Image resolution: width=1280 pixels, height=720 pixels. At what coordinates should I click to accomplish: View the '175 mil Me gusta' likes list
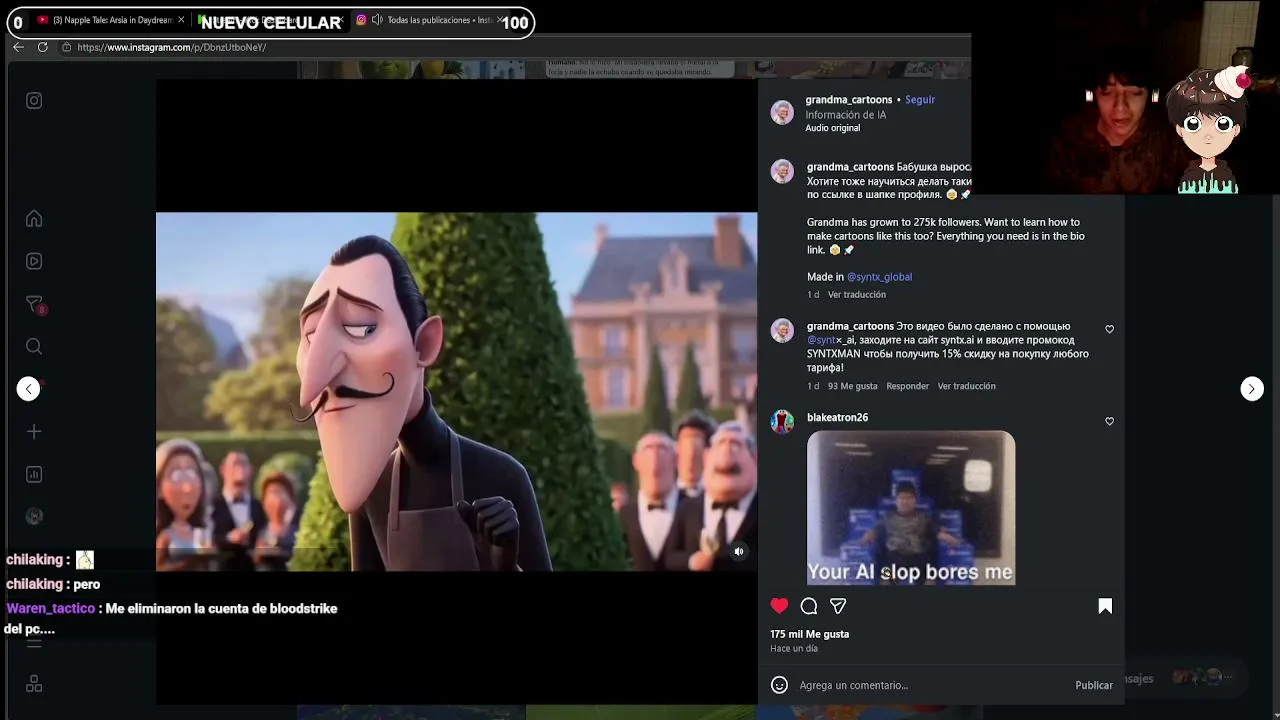coord(810,634)
